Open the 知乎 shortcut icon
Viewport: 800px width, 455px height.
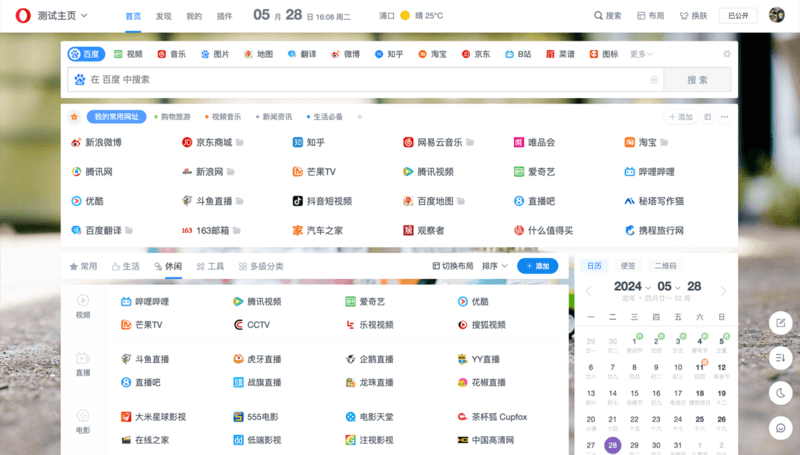[x=297, y=142]
